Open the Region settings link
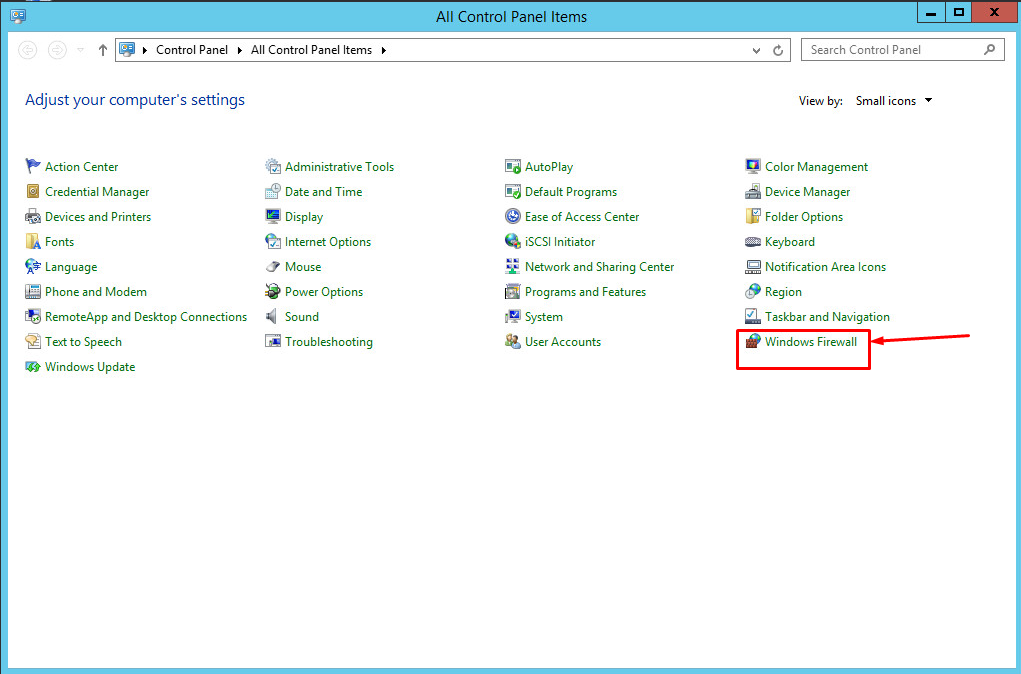1021x674 pixels. point(783,292)
